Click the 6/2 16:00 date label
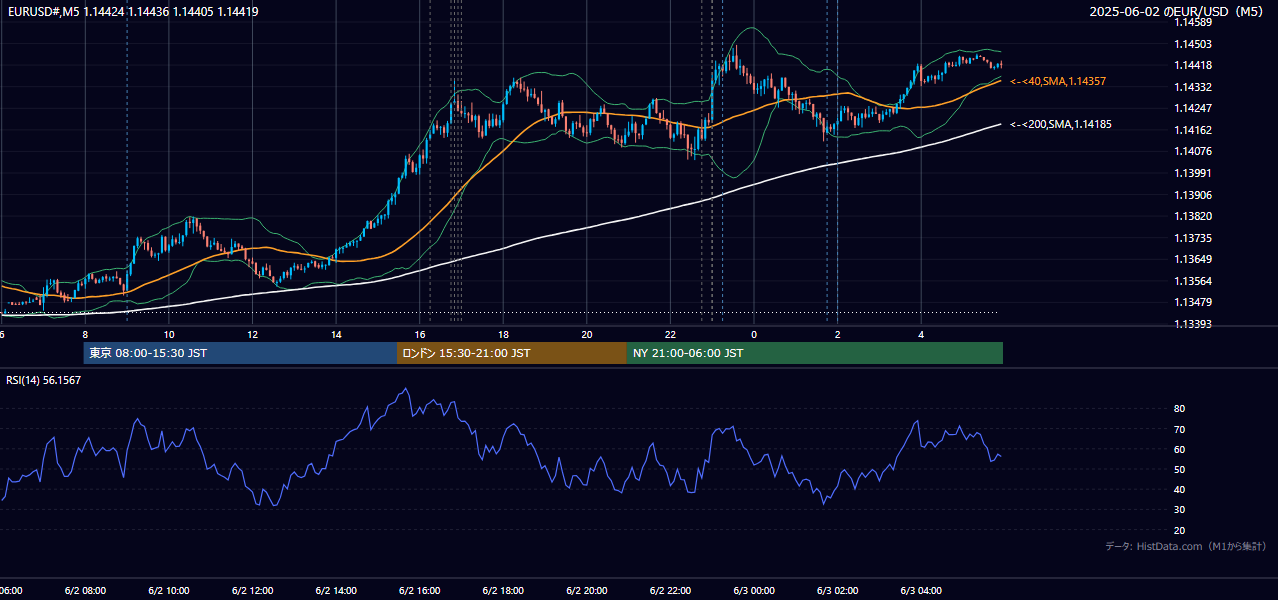This screenshot has width=1278, height=600. 419,591
